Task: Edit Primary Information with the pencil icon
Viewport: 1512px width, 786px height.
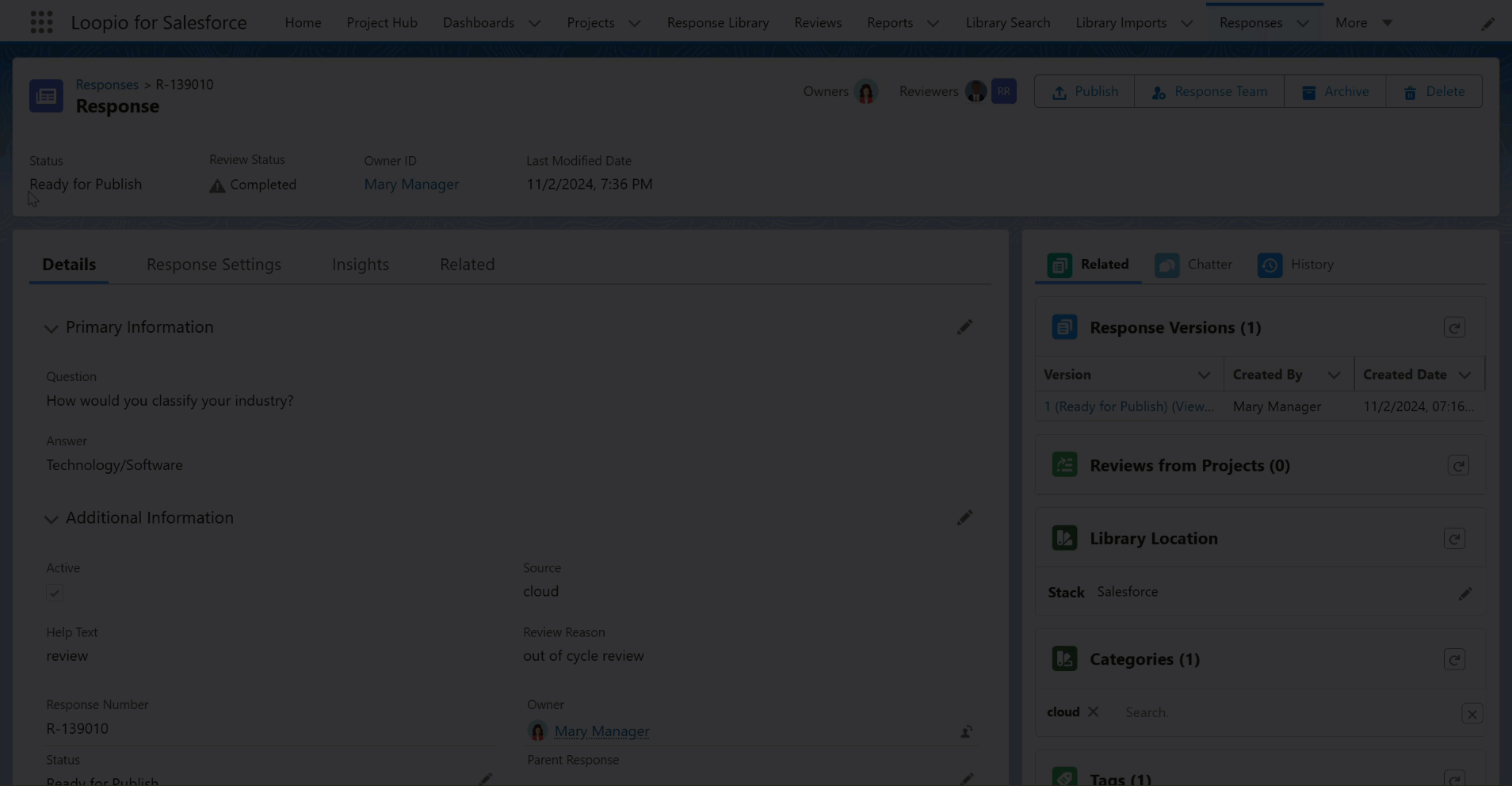Action: [964, 327]
